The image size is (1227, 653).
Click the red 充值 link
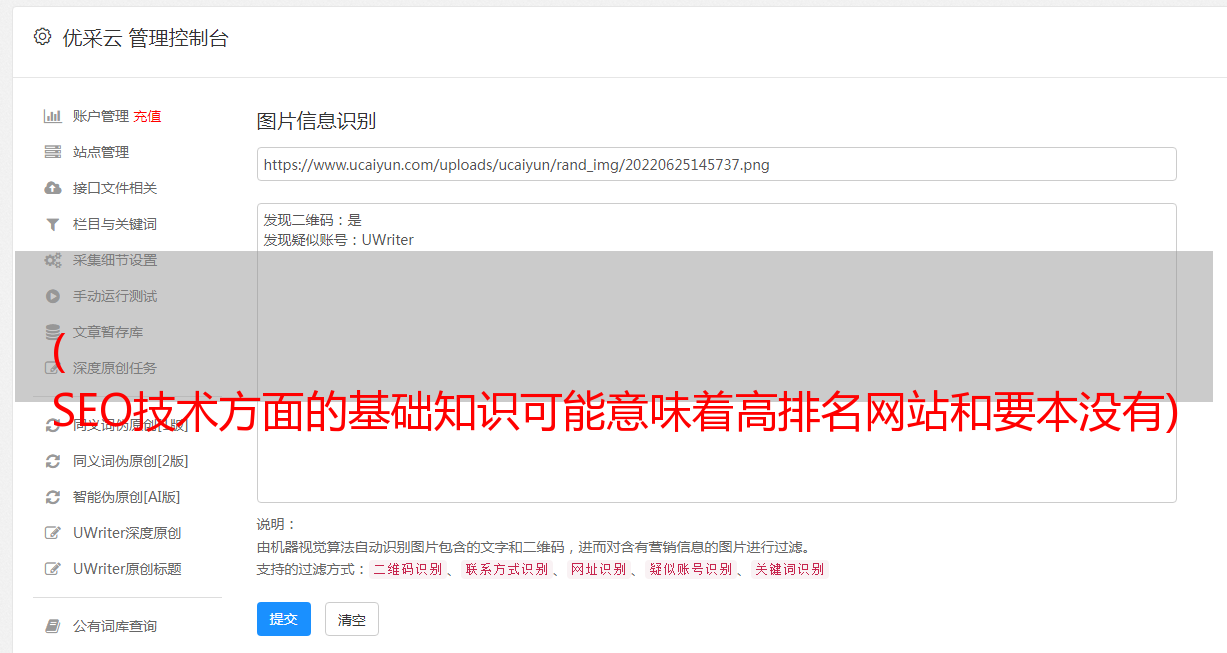pyautogui.click(x=147, y=116)
